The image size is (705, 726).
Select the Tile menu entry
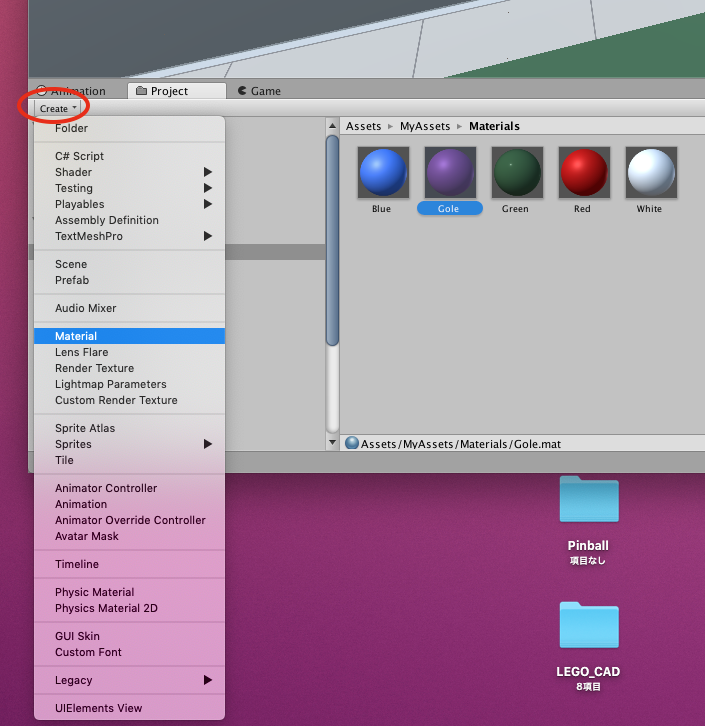pos(130,460)
